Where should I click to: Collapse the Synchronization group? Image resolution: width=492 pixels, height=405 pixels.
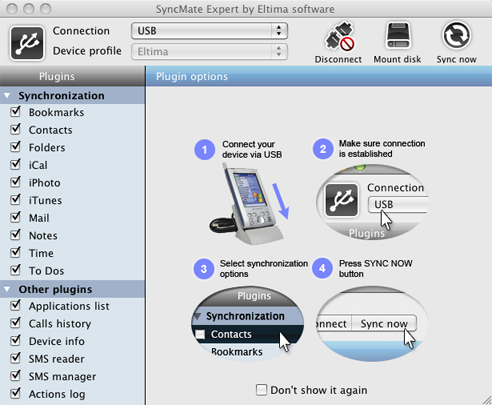7,96
